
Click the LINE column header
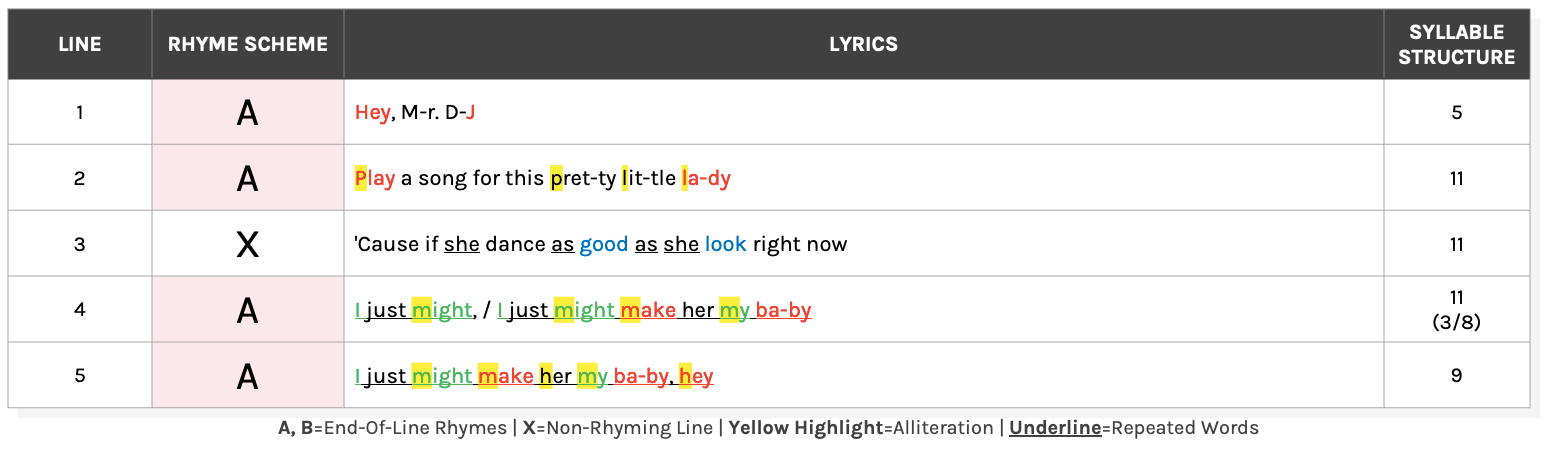[x=80, y=44]
